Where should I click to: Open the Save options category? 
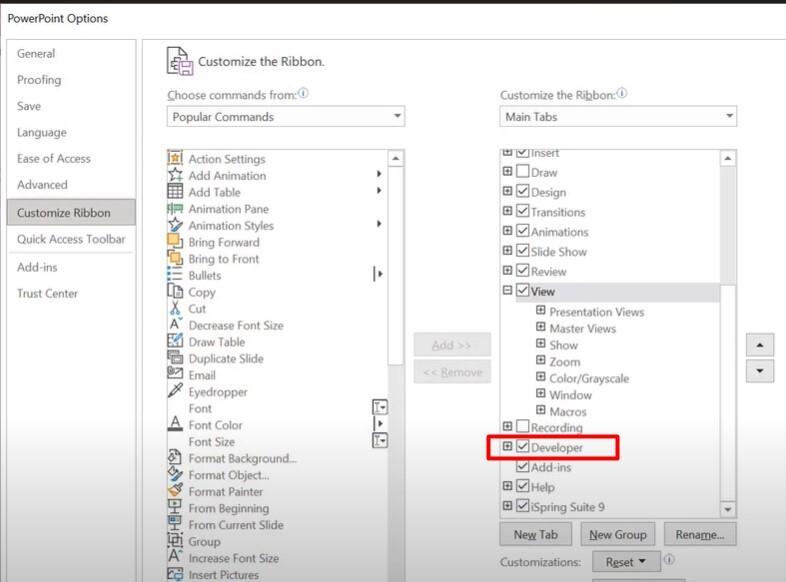[x=29, y=106]
